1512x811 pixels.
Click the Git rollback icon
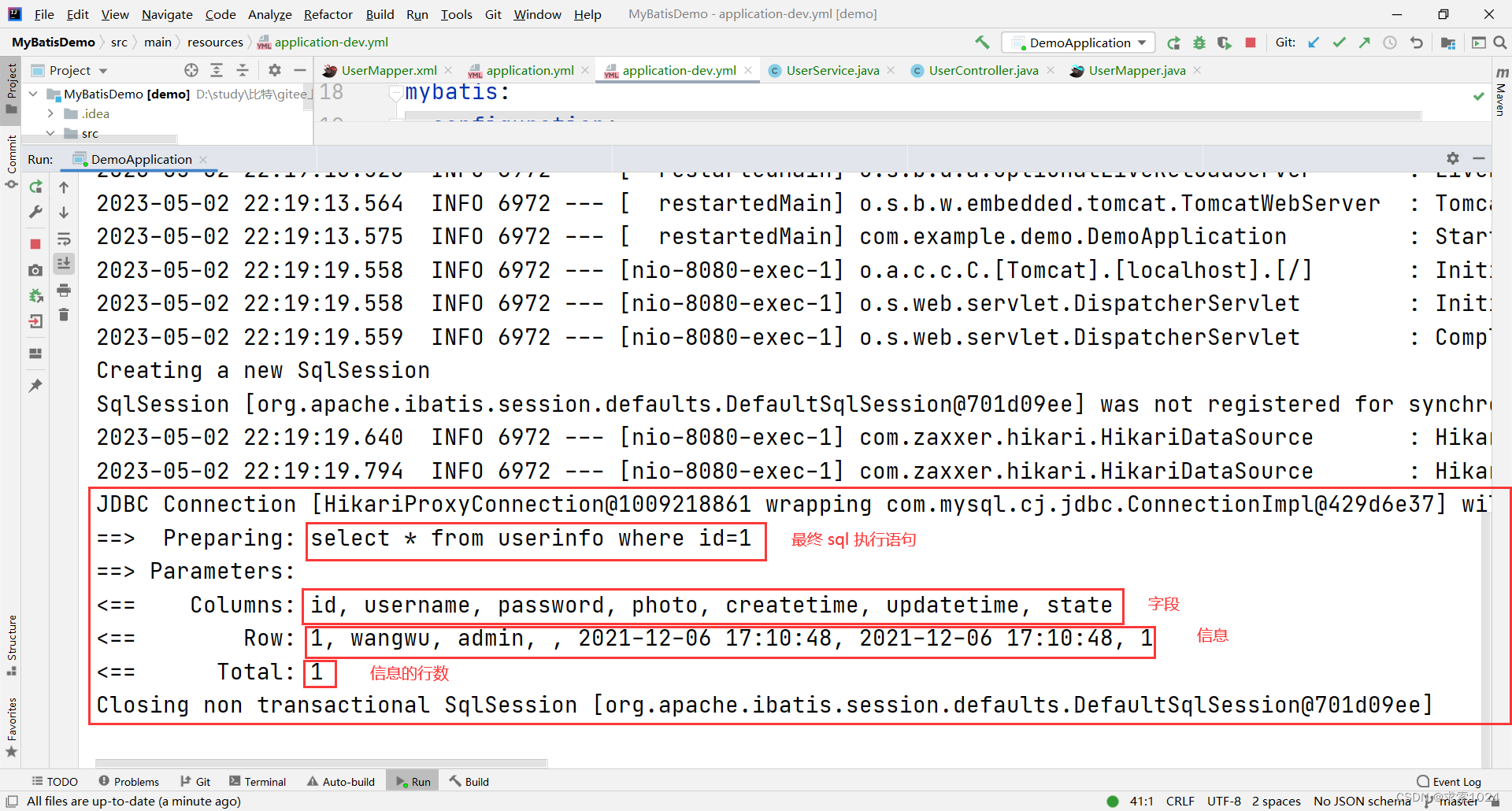coord(1416,43)
